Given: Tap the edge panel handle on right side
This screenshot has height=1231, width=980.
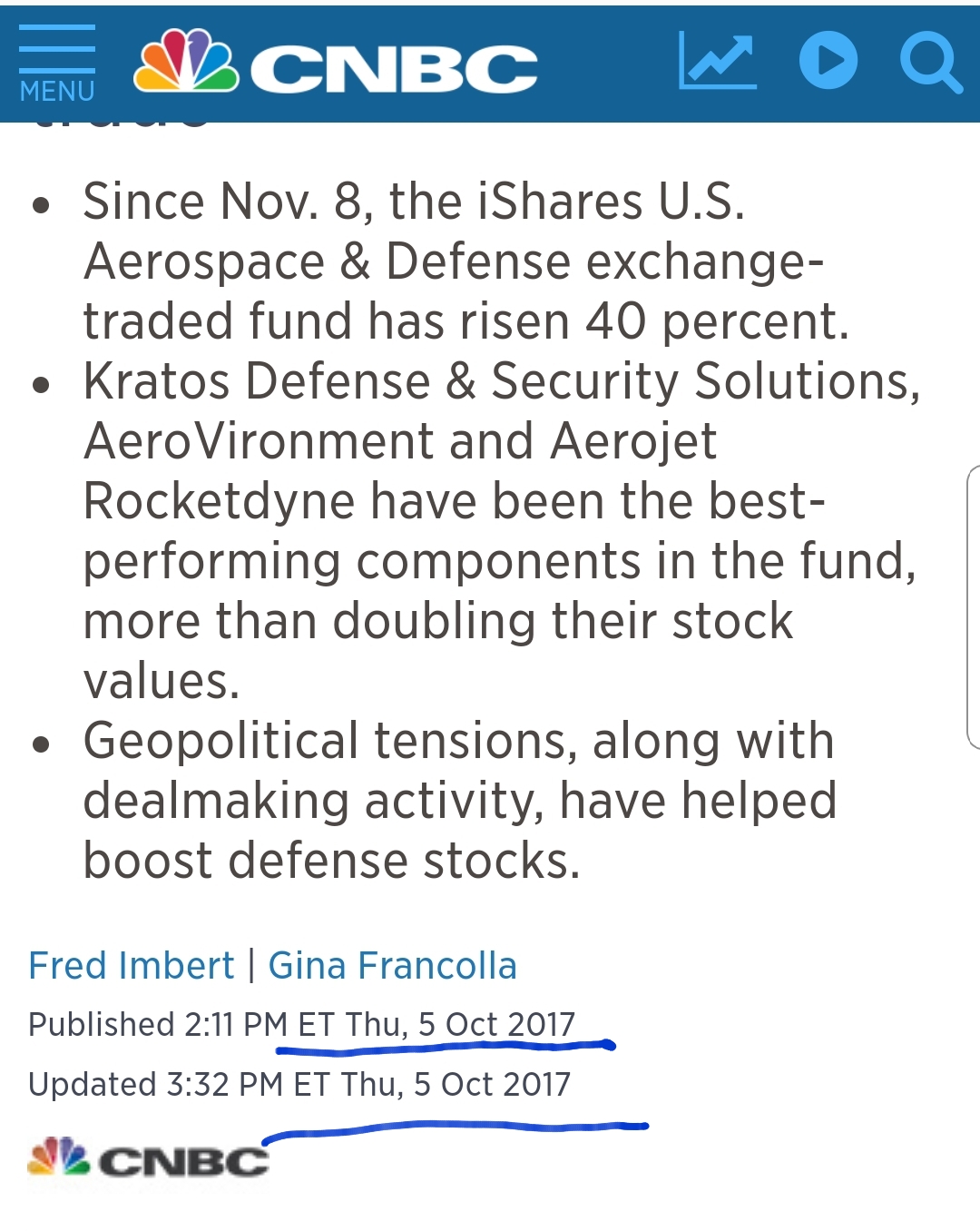Looking at the screenshot, I should tap(973, 606).
